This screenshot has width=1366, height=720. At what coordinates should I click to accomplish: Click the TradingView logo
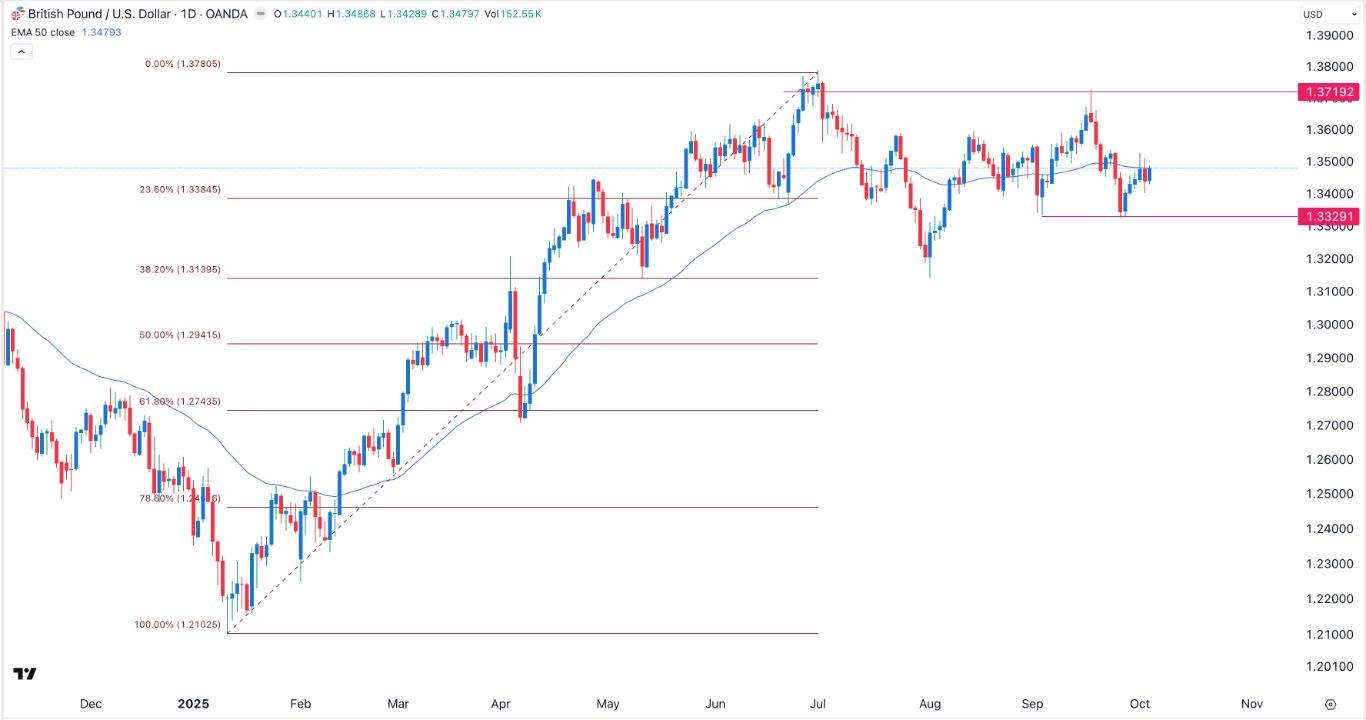[x=25, y=674]
